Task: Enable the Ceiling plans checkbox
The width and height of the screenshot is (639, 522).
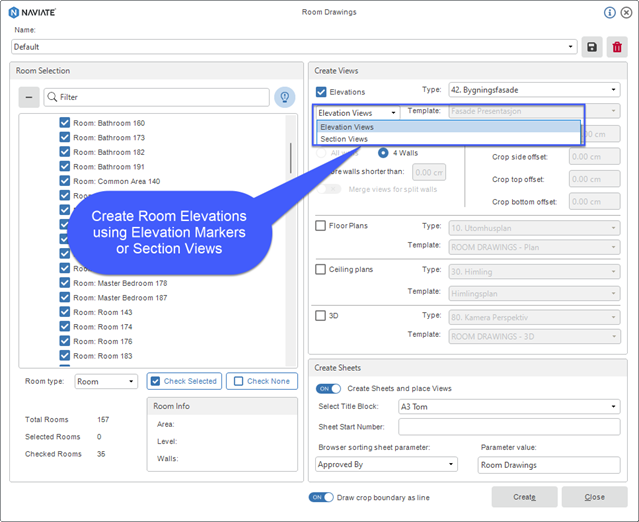Action: click(x=321, y=269)
